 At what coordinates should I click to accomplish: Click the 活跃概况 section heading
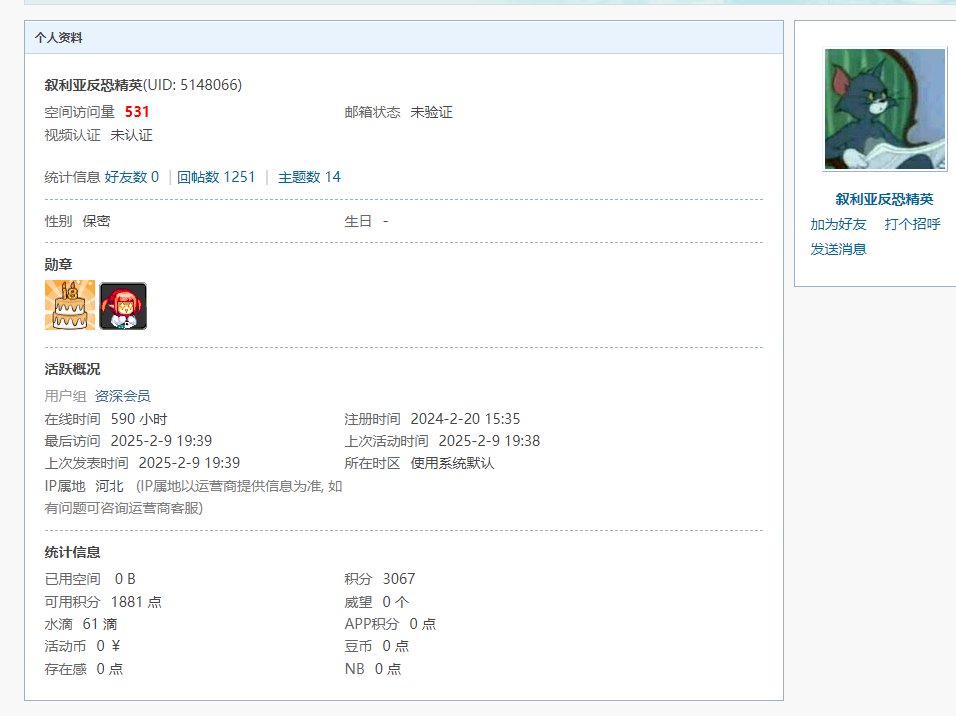click(73, 369)
